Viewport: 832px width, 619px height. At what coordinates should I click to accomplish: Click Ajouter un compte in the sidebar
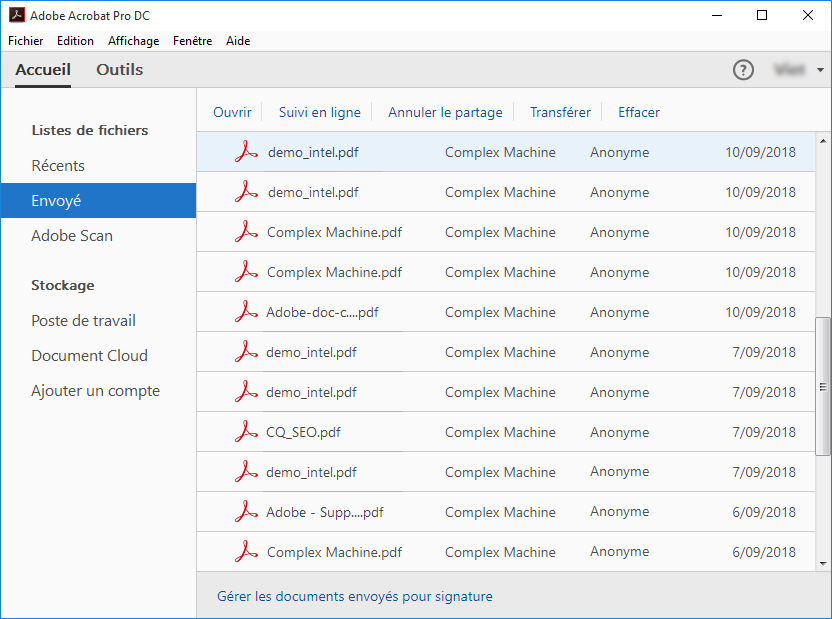[x=98, y=391]
